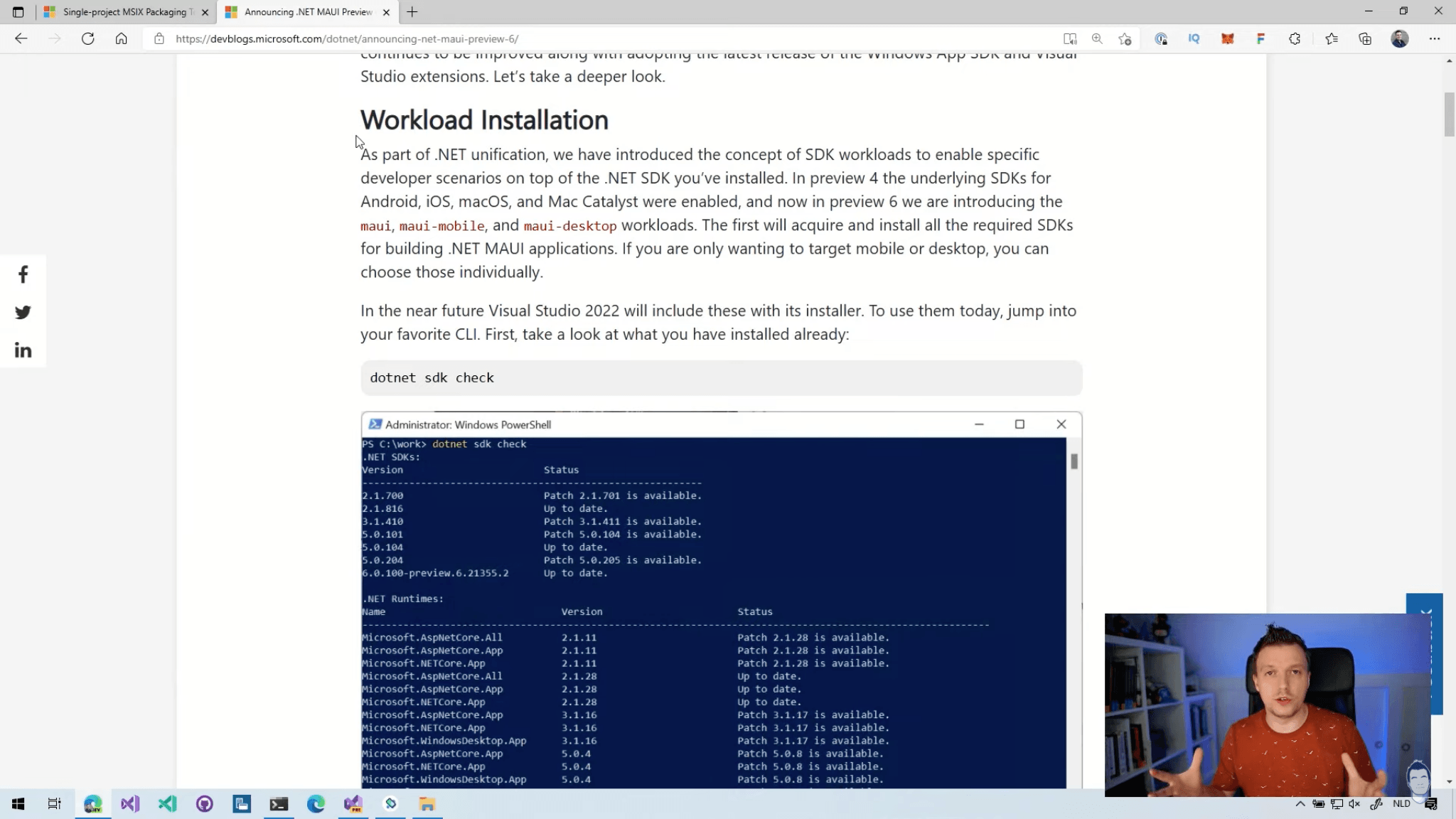Open File Explorer from taskbar
Image resolution: width=1456 pixels, height=819 pixels.
click(427, 804)
